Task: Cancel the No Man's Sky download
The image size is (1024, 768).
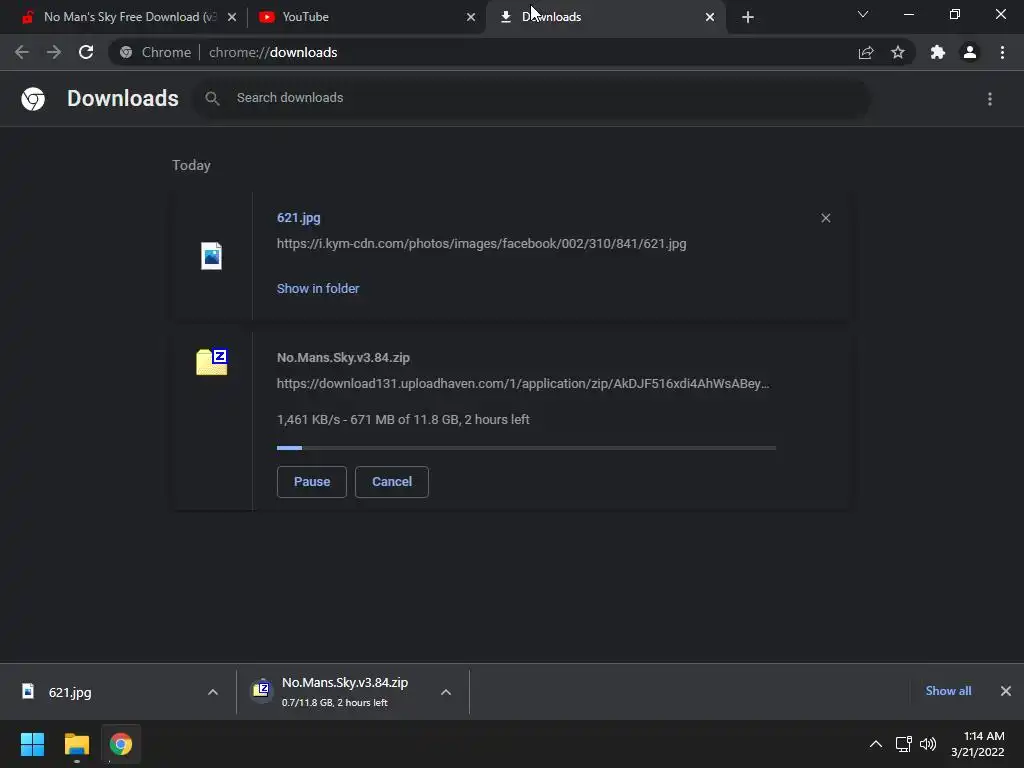Action: [x=392, y=482]
